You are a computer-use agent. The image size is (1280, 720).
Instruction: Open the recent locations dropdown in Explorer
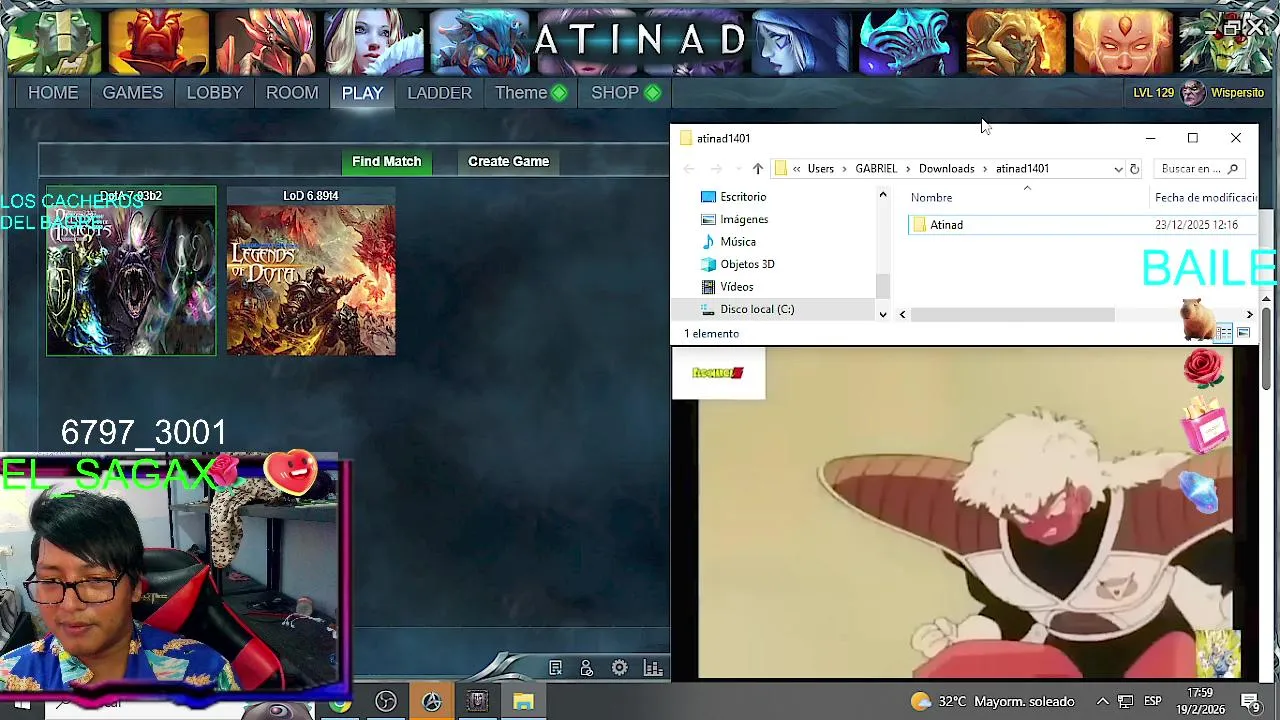point(738,169)
